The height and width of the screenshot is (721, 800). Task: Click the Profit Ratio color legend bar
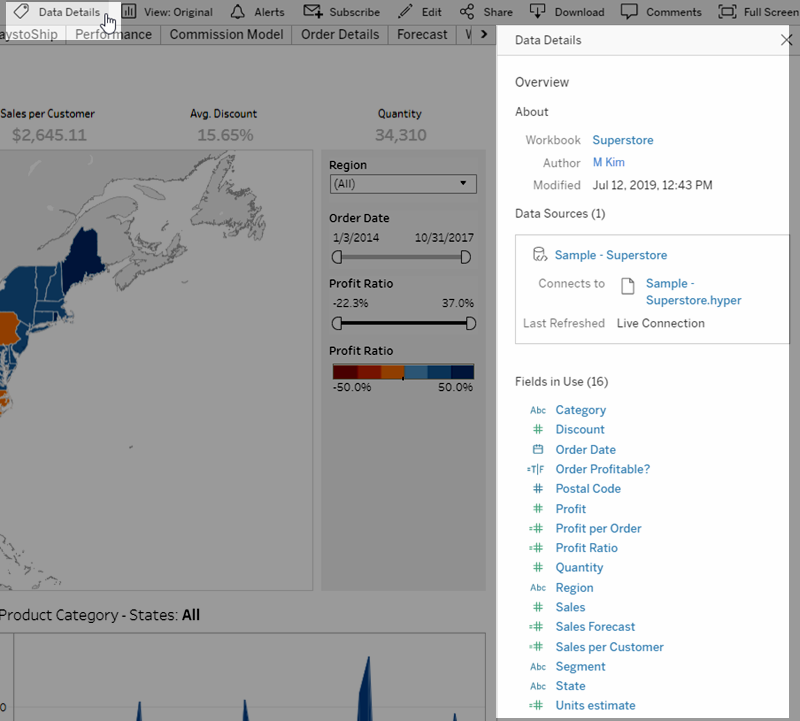[x=403, y=371]
